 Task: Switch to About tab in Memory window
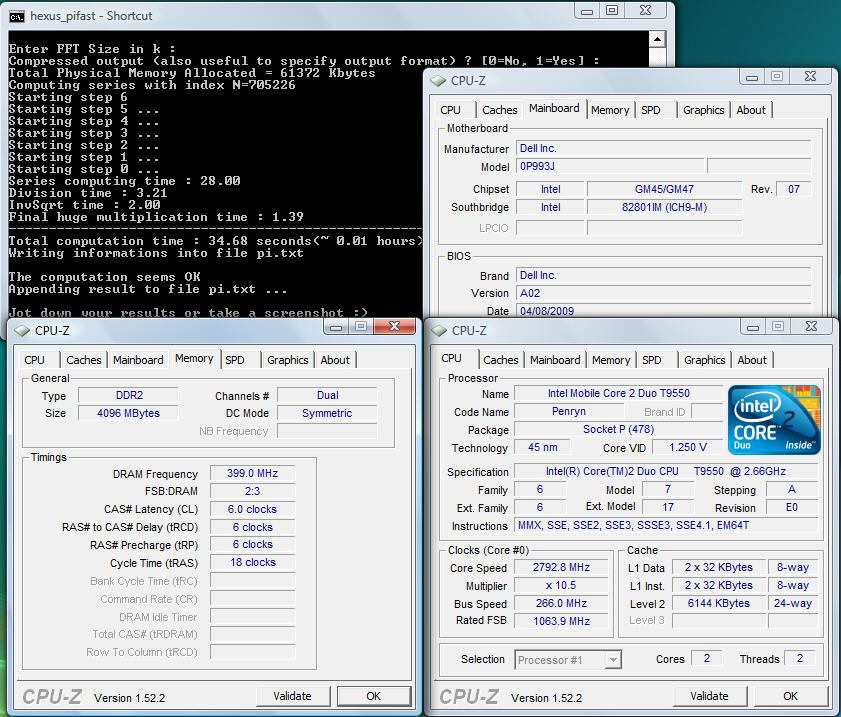[x=335, y=360]
